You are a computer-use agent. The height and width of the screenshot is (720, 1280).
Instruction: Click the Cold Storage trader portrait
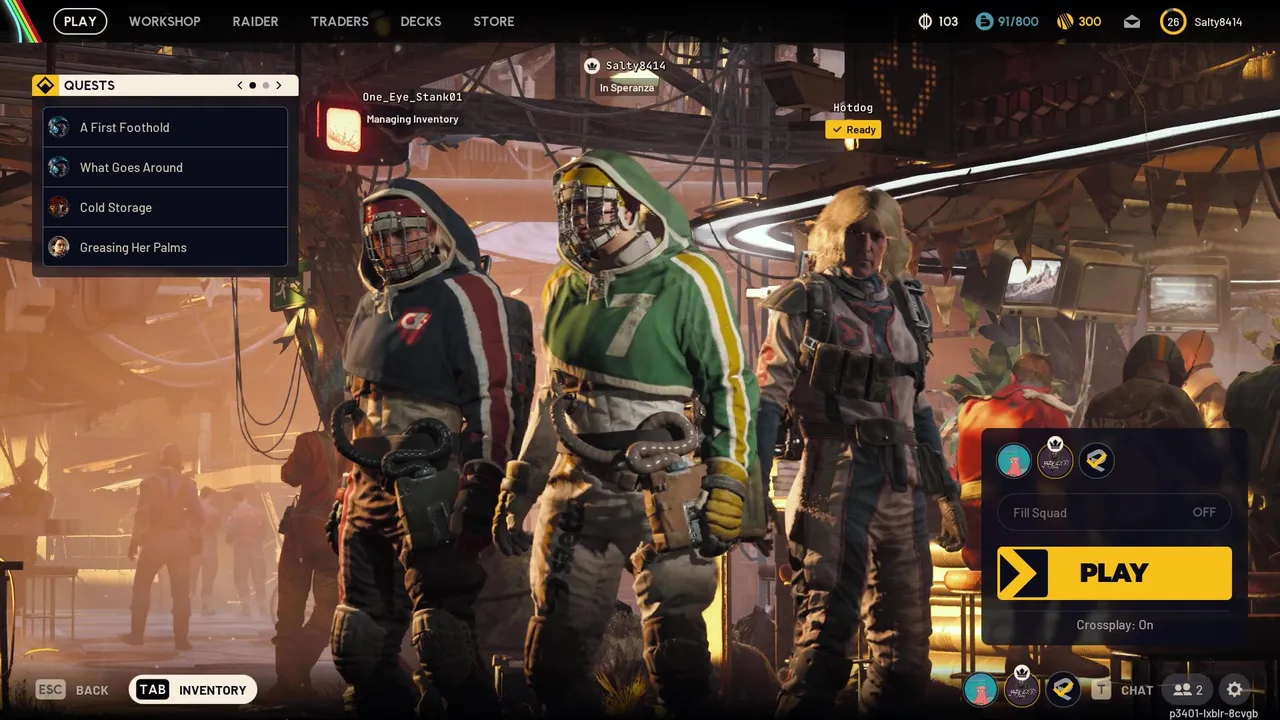click(x=59, y=207)
